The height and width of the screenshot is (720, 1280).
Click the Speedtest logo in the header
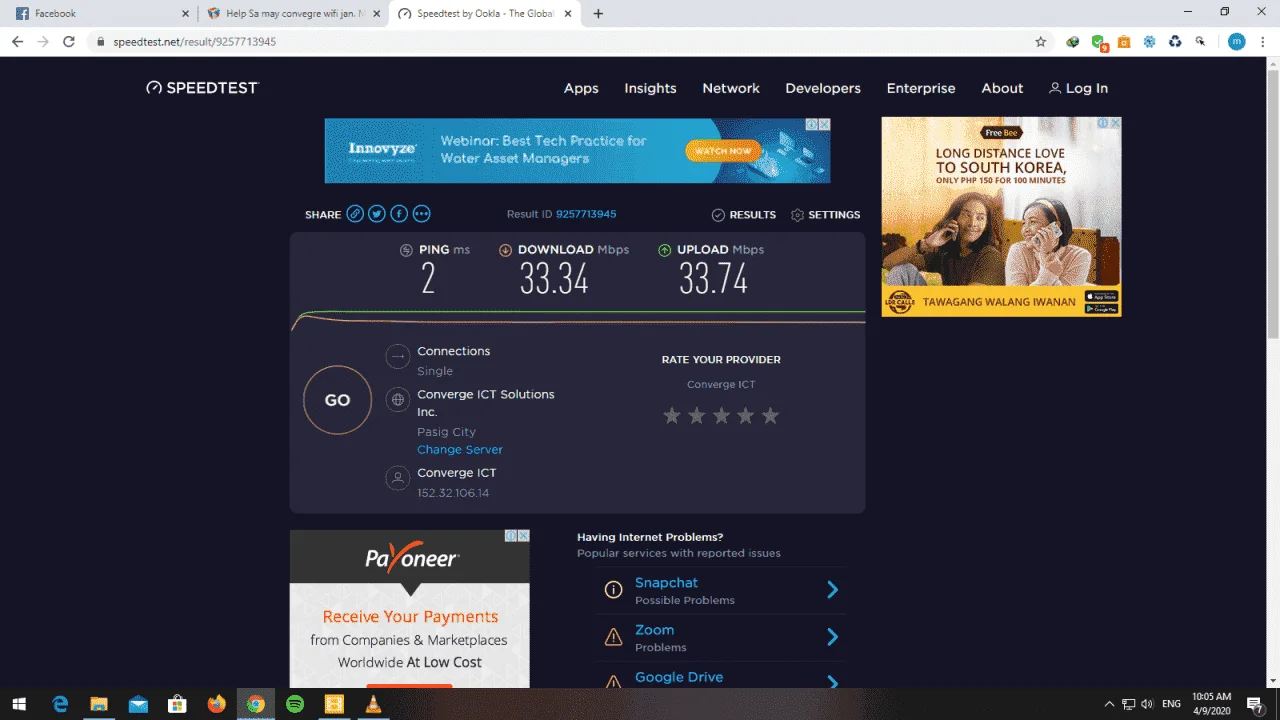[202, 88]
